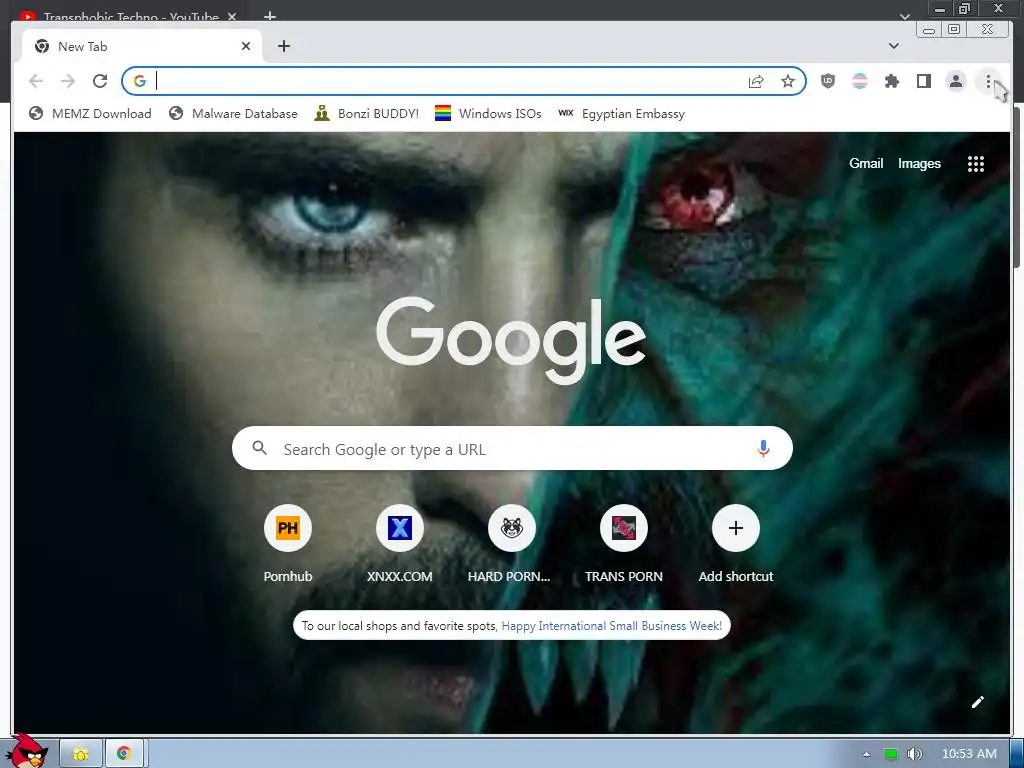
Task: Reload the page with the refresh icon
Action: pos(100,81)
